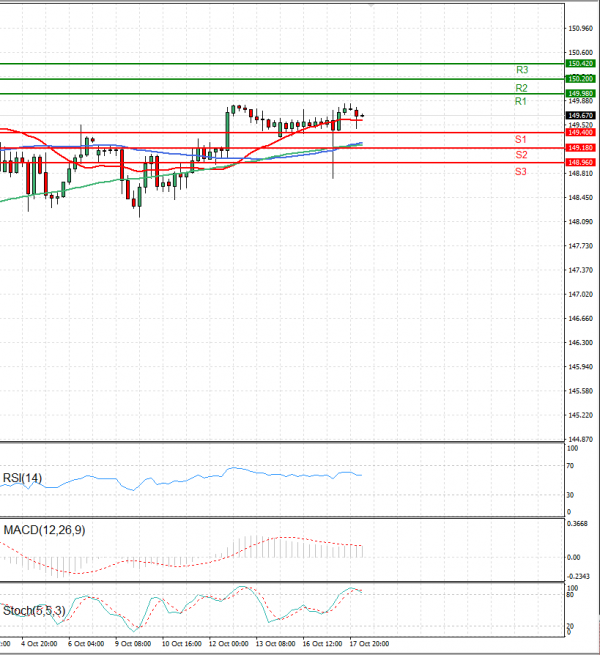
Task: Click the 148.450 price axis value
Action: click(x=580, y=198)
